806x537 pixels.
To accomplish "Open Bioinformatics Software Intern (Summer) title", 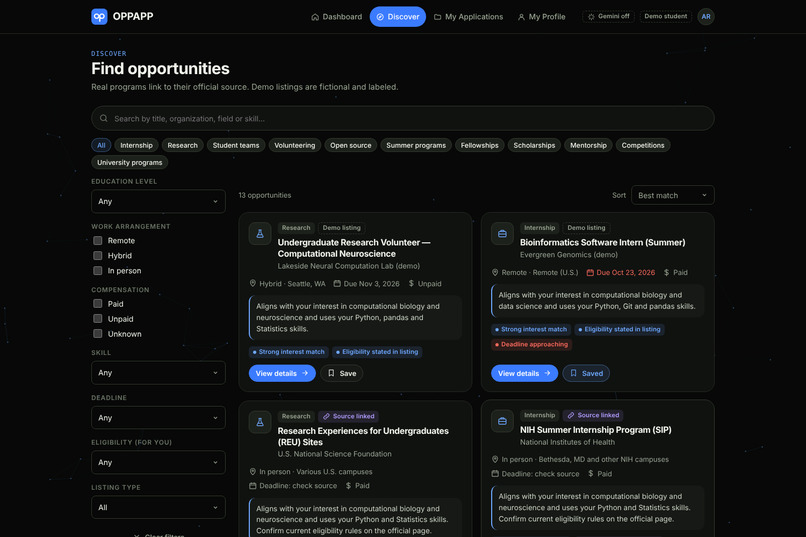I will pos(602,243).
